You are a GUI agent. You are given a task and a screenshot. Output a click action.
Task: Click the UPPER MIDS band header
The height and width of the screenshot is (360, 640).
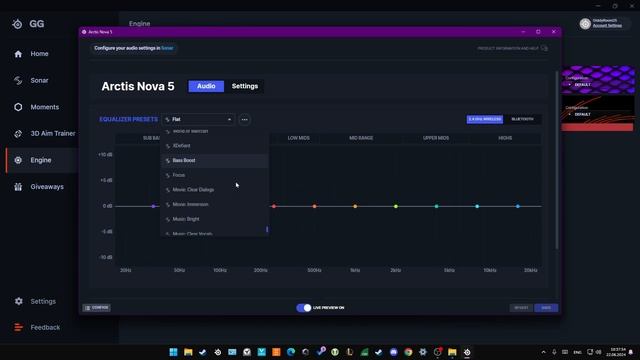pos(436,138)
